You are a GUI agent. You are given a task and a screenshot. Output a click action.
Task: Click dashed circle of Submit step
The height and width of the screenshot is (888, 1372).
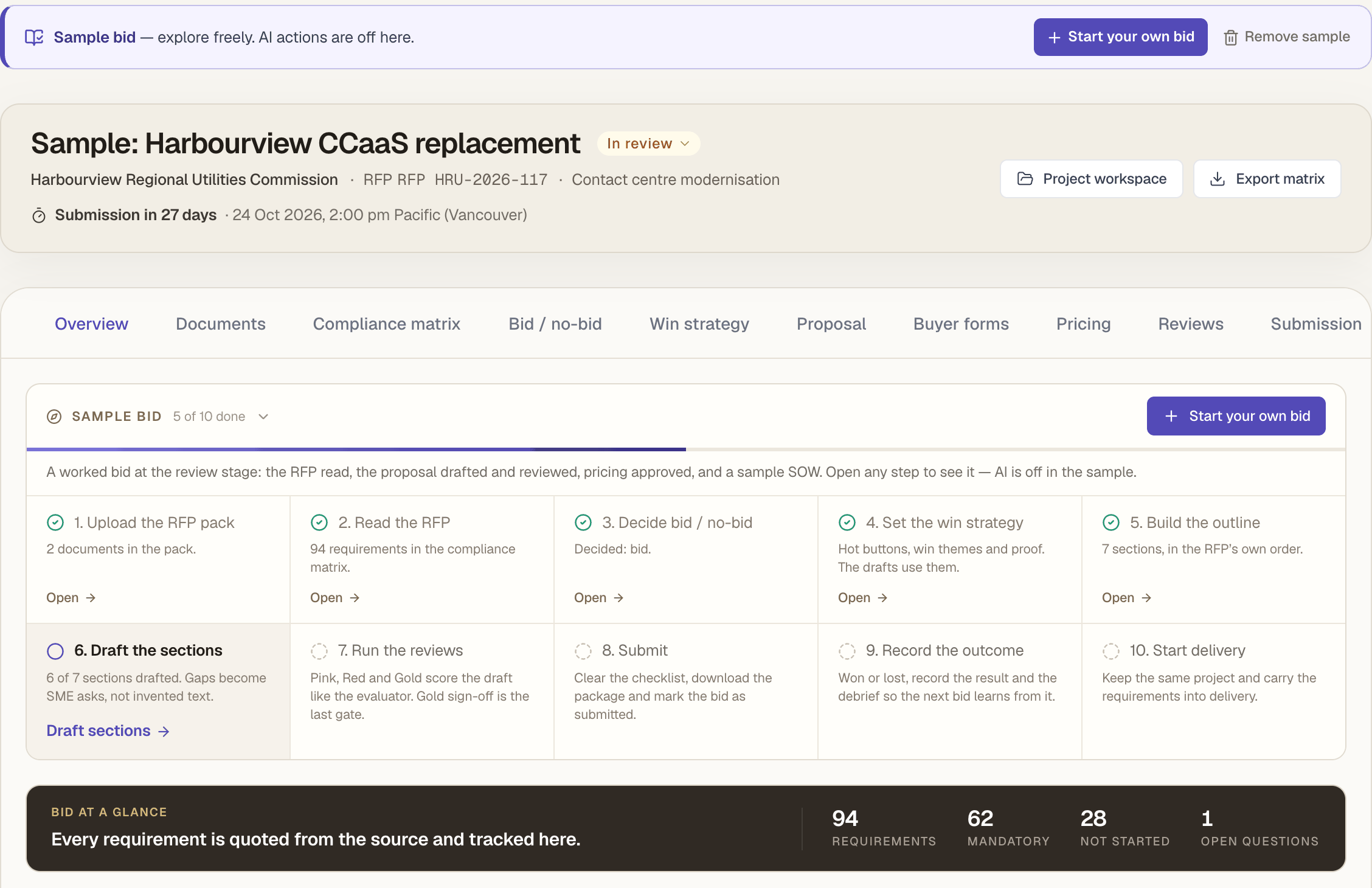click(x=583, y=651)
